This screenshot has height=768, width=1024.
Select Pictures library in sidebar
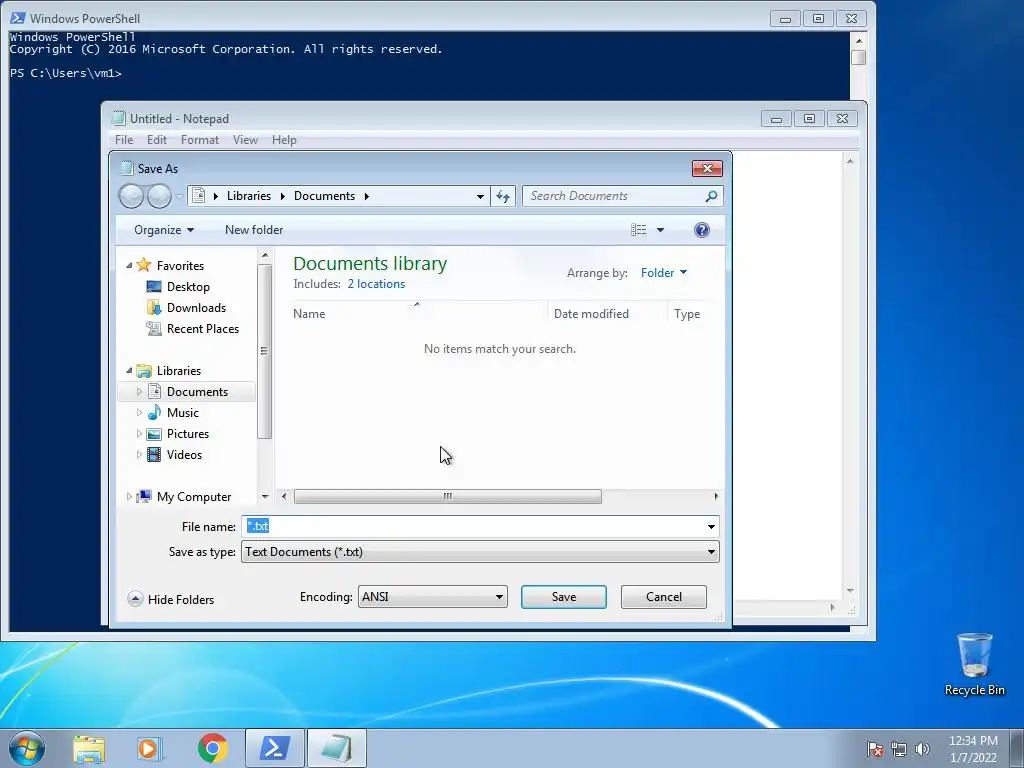[187, 434]
